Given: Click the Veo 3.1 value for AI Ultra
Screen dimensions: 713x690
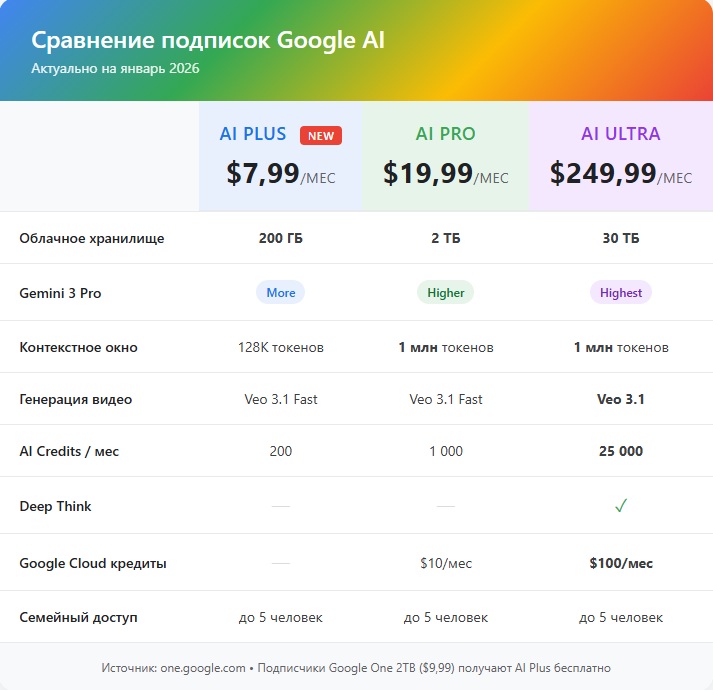Looking at the screenshot, I should click(621, 399).
